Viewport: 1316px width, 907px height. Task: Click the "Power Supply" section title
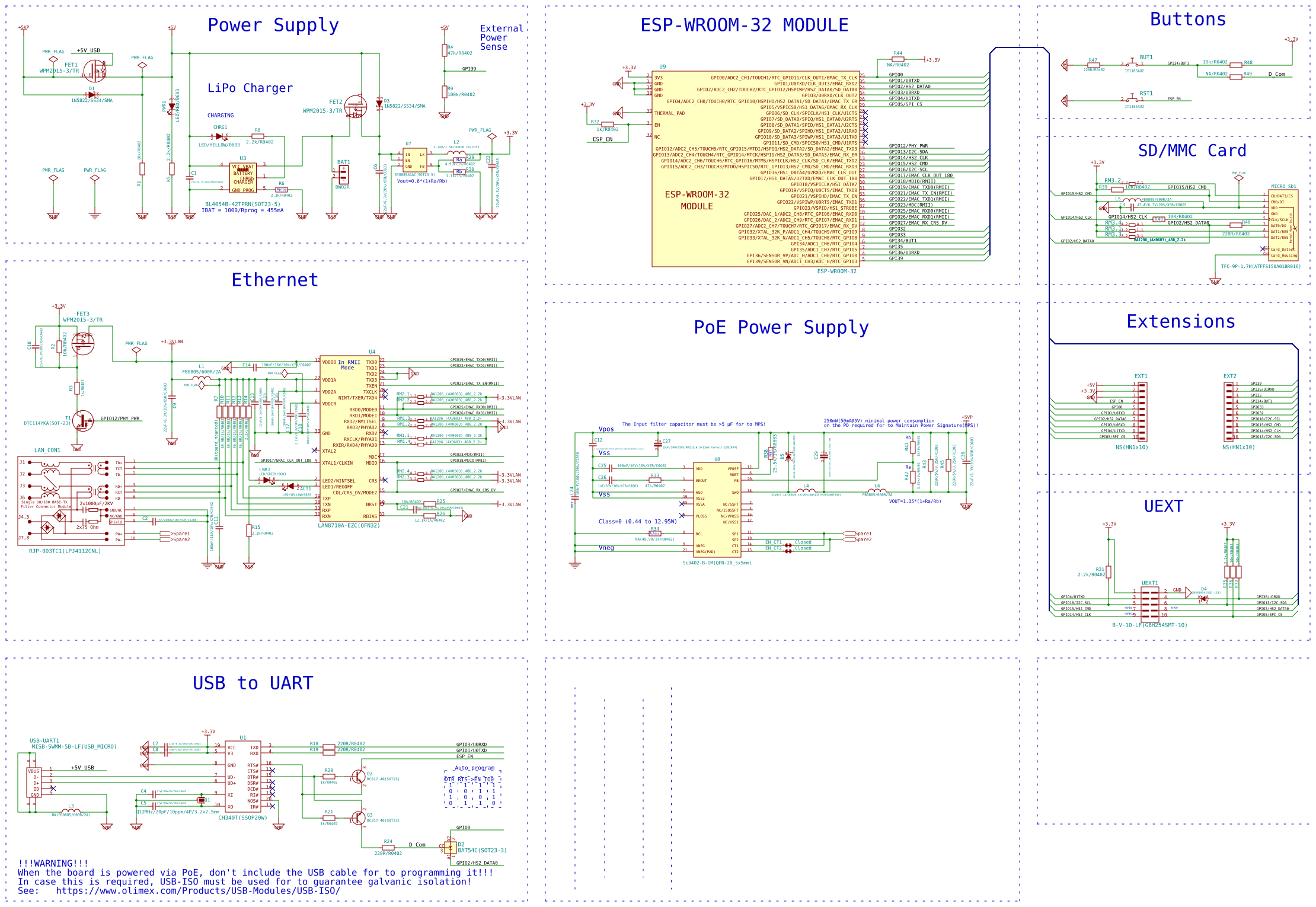273,25
